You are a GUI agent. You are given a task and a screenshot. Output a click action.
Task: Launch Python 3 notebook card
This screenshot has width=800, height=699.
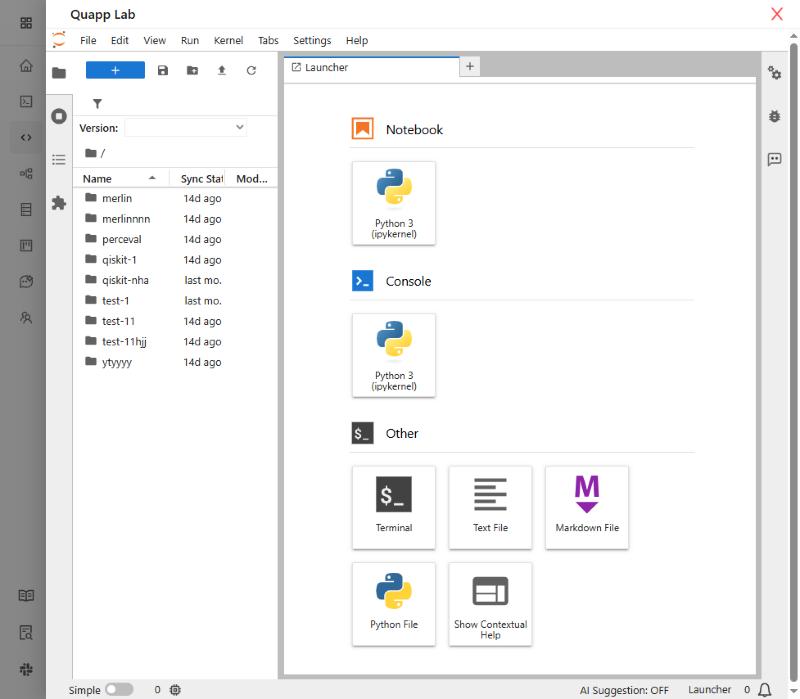tap(394, 203)
